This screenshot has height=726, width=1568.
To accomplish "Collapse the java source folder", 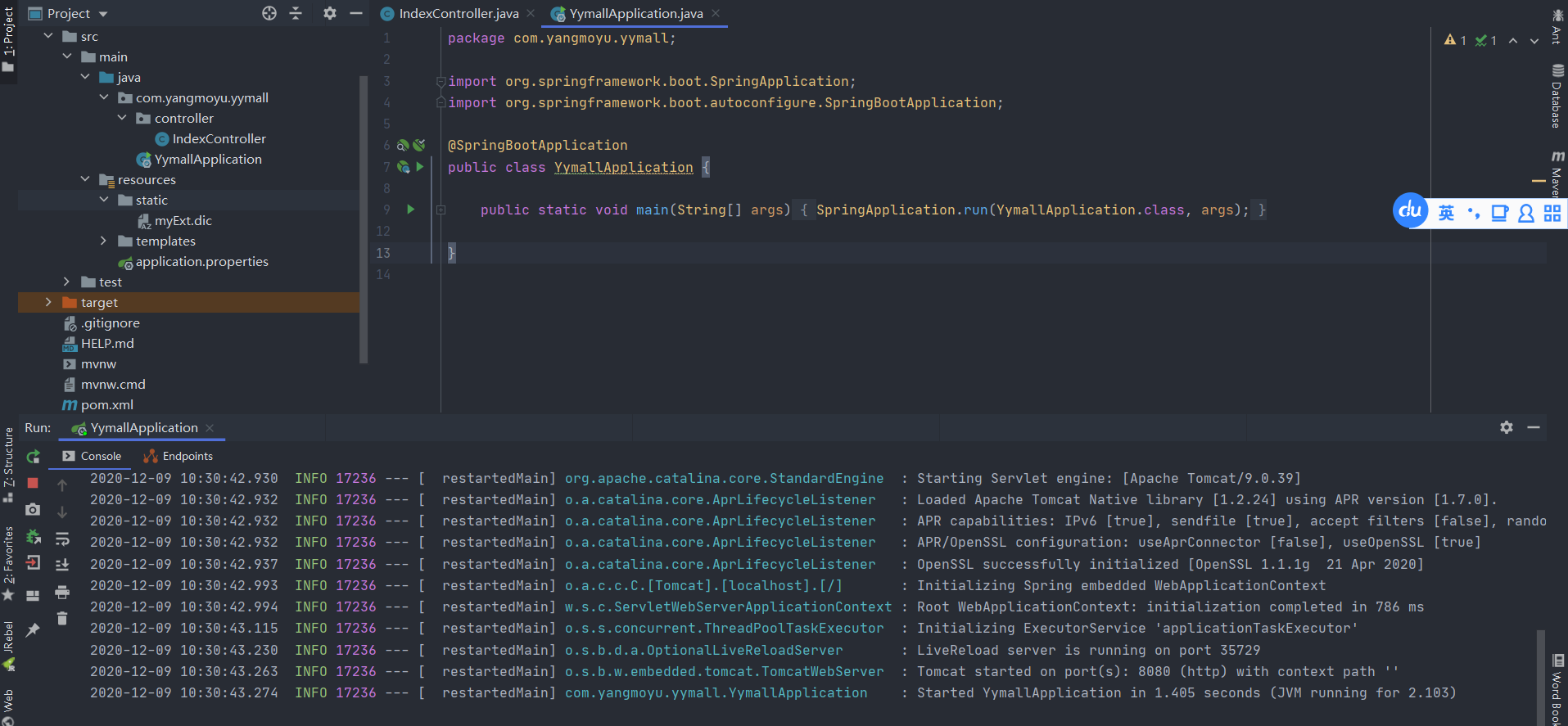I will click(85, 77).
